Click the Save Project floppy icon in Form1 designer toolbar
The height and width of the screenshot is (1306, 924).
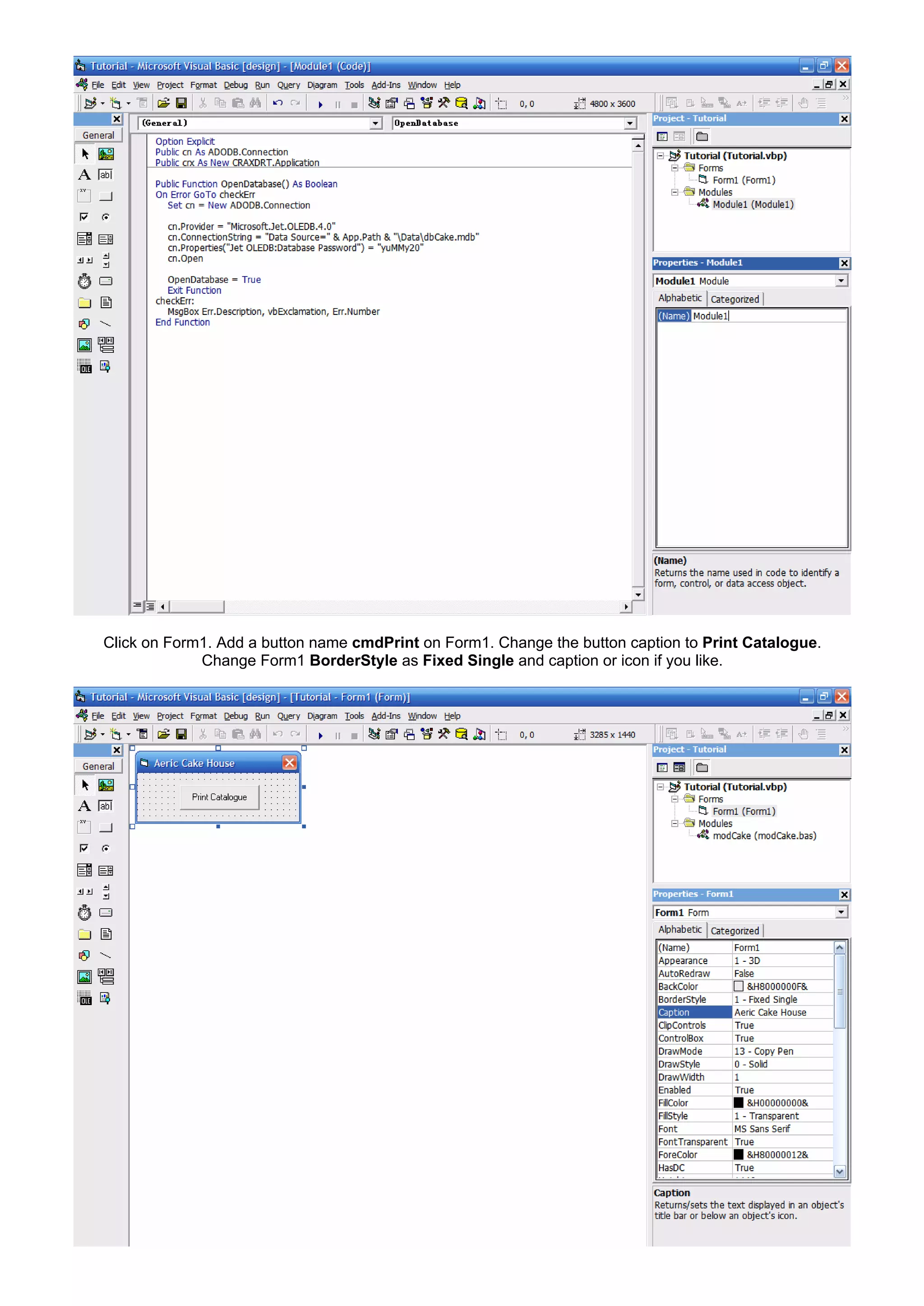tap(181, 734)
